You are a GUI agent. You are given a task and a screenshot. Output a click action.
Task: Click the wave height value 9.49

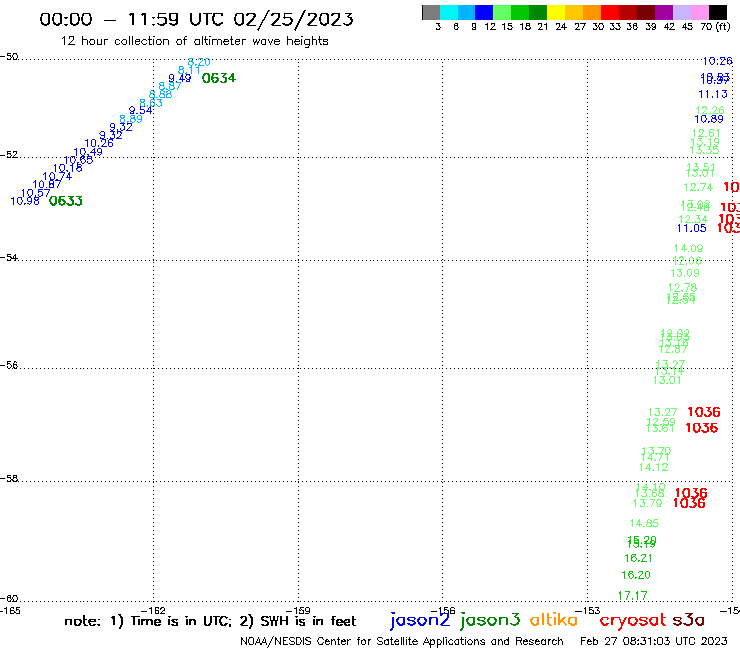180,78
